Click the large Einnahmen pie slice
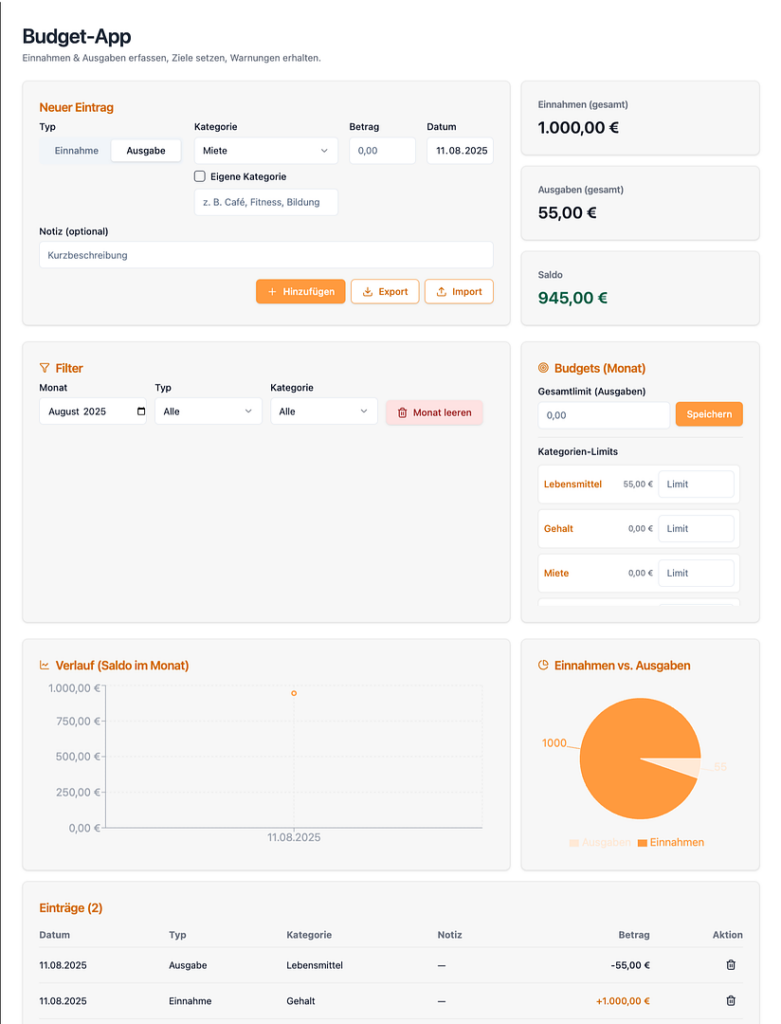The image size is (781, 1024). (x=620, y=750)
